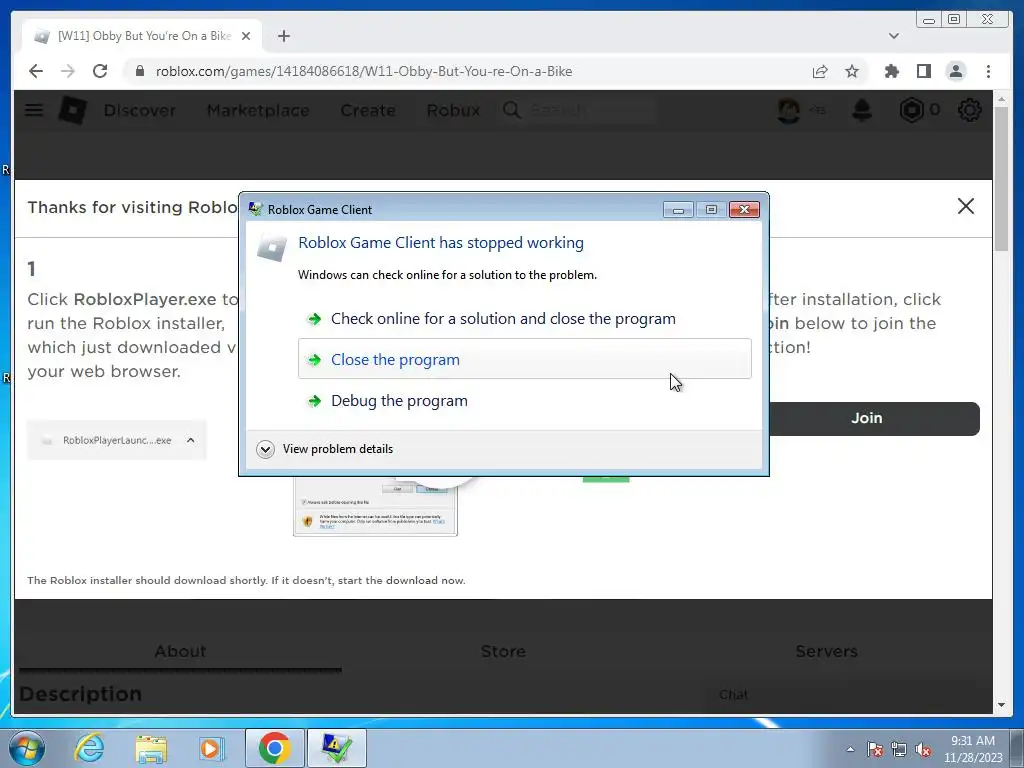The height and width of the screenshot is (768, 1024).
Task: Open Chrome three-dot menu
Action: 988,71
